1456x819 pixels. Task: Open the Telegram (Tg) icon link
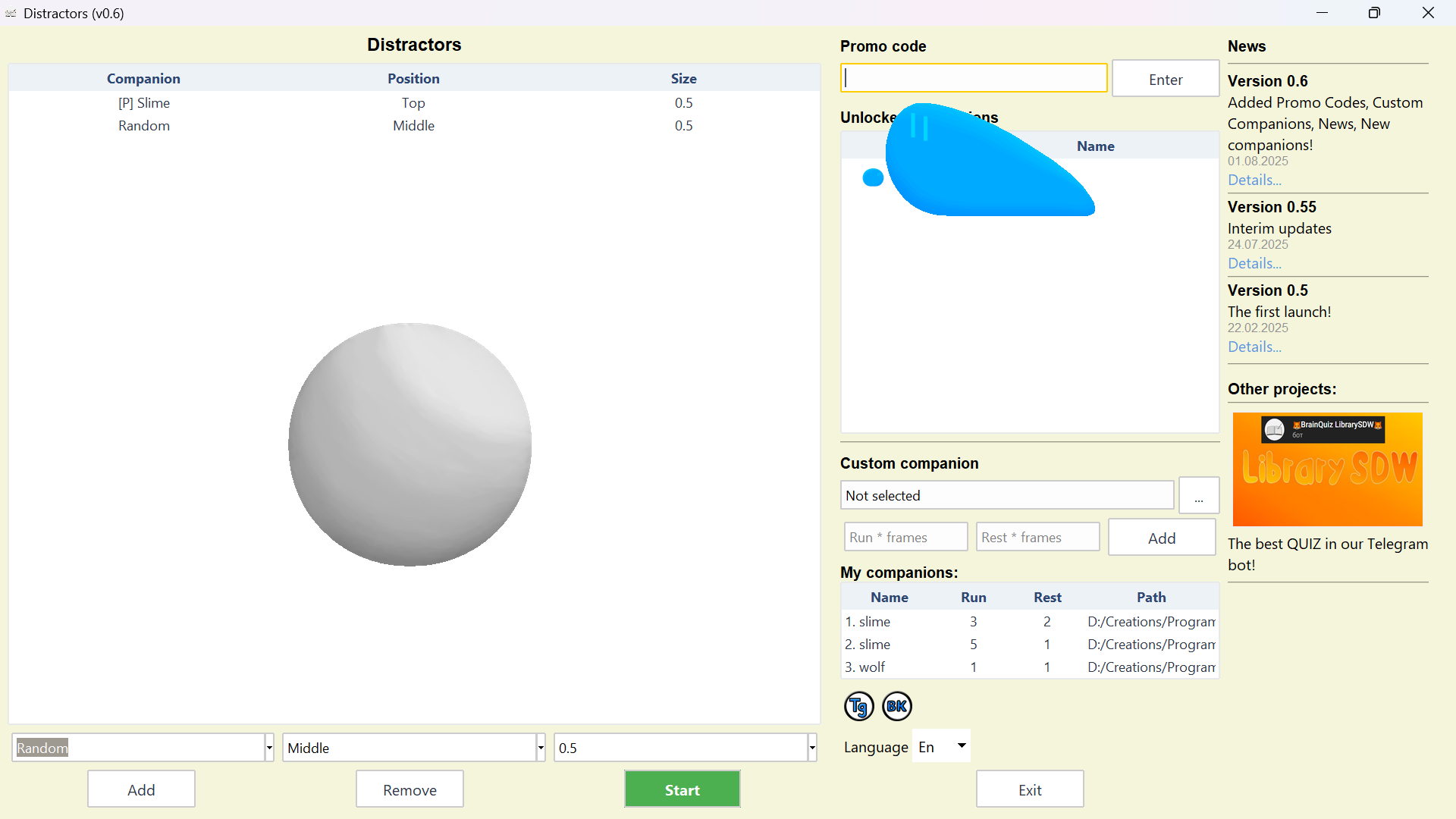point(858,706)
